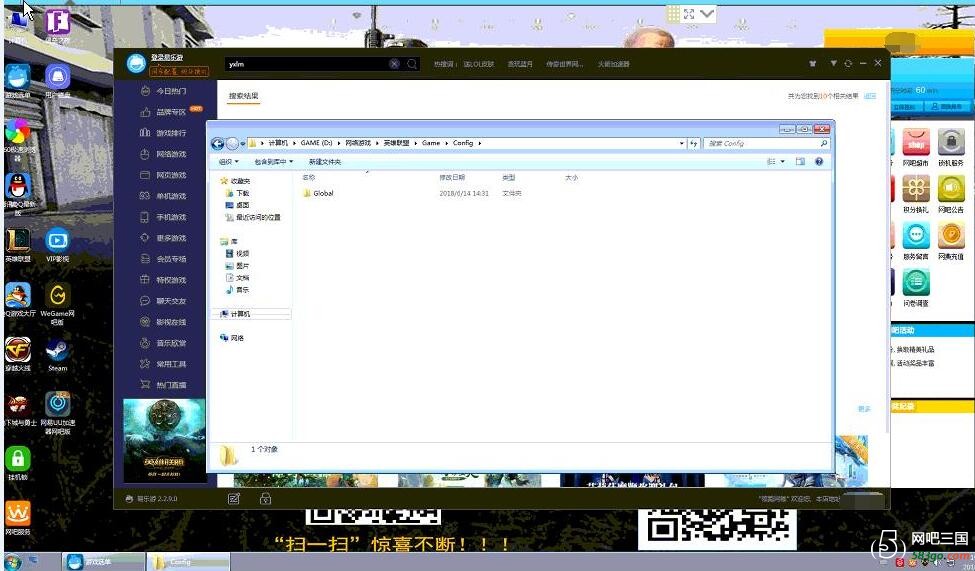Select 最近访问的位置 in navigation pane
975x571 pixels.
point(253,218)
